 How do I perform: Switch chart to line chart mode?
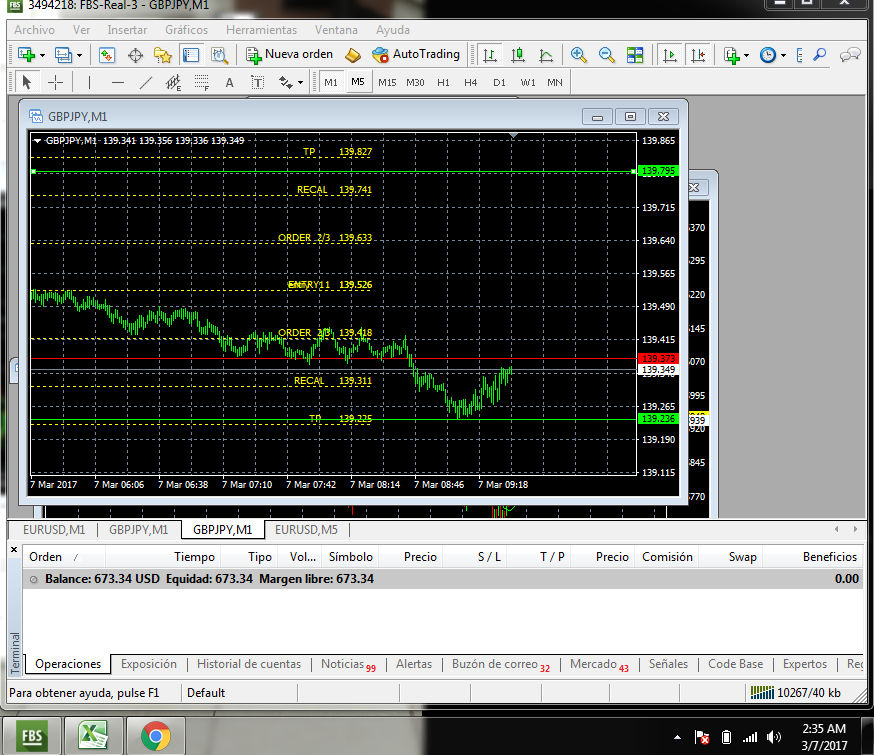[546, 55]
